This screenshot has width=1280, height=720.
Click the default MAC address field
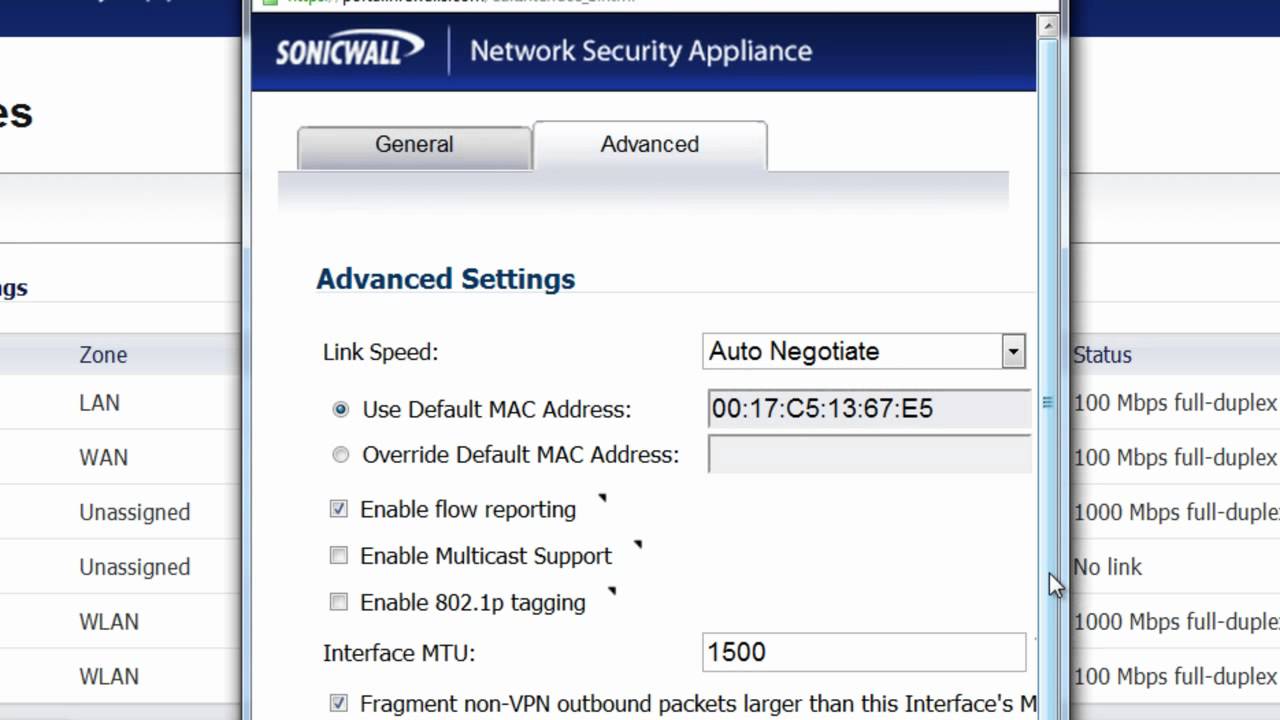pos(868,409)
